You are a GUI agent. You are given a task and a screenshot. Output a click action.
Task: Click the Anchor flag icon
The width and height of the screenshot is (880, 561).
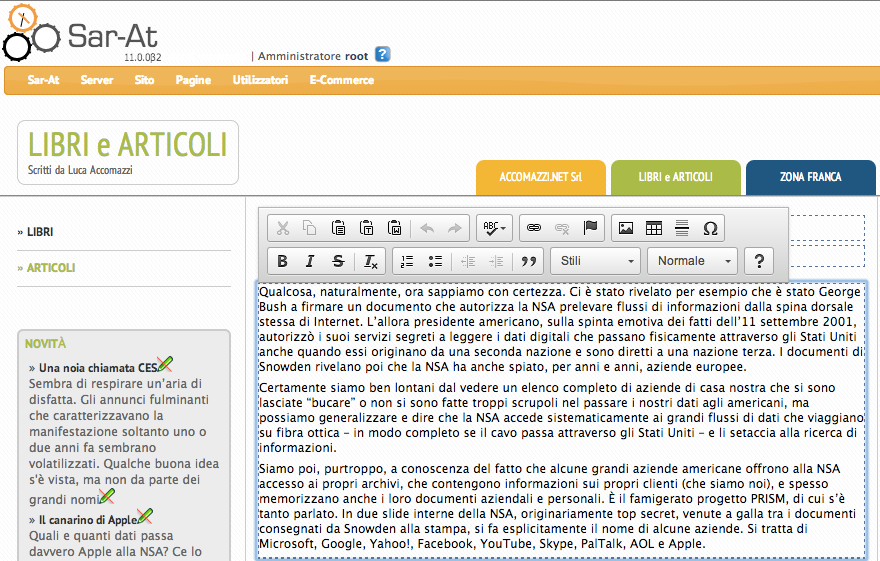pyautogui.click(x=590, y=228)
